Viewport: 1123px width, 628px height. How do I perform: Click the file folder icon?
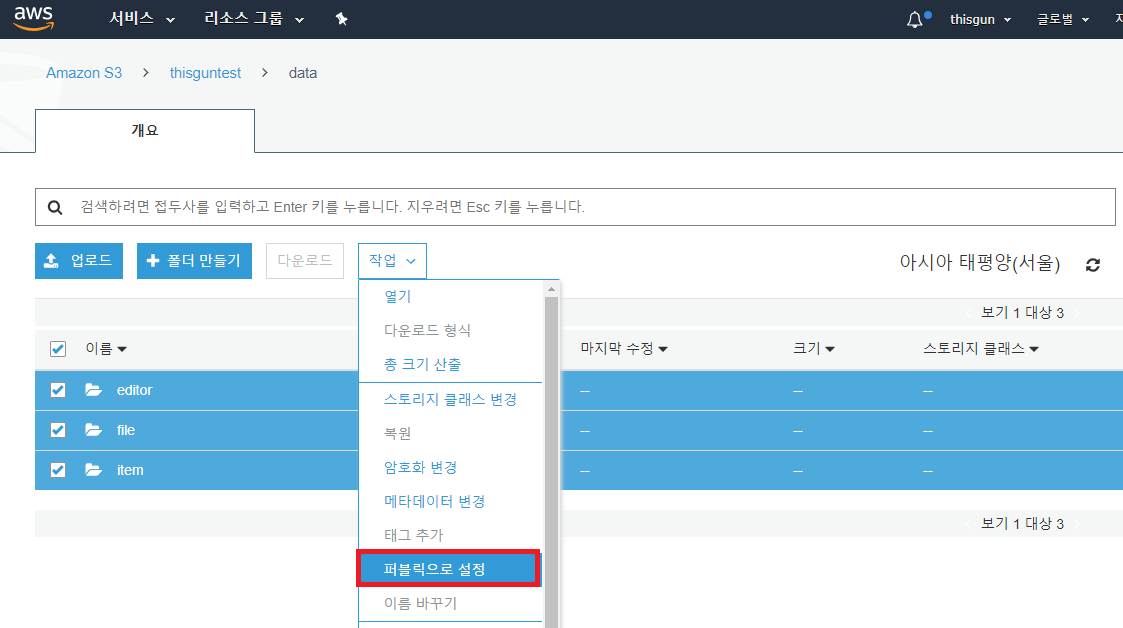pyautogui.click(x=94, y=430)
